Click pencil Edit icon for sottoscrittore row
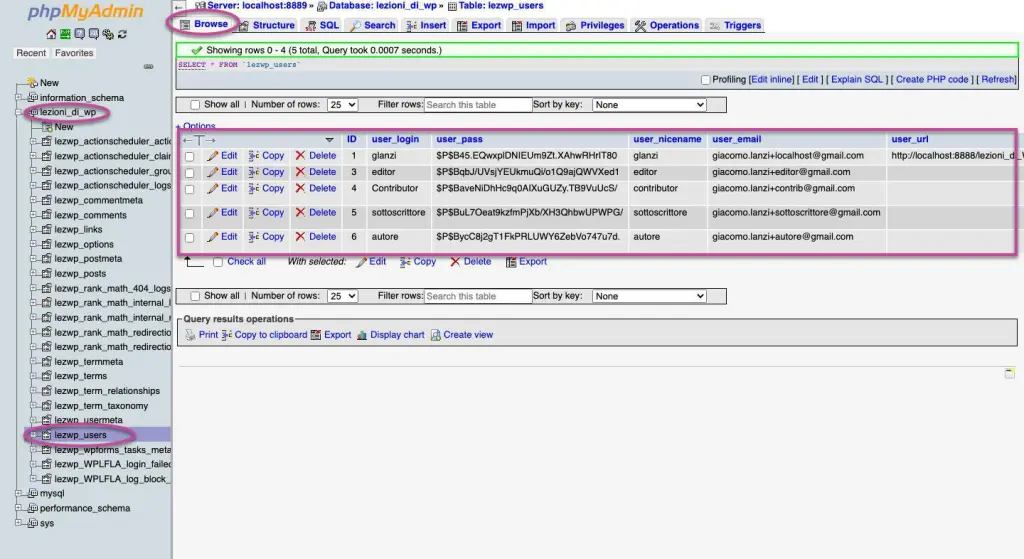 tap(212, 212)
